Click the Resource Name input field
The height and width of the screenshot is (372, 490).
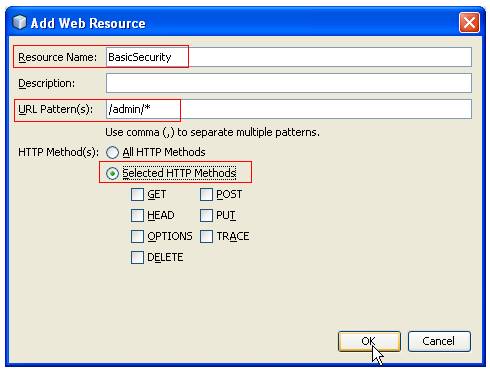[289, 57]
